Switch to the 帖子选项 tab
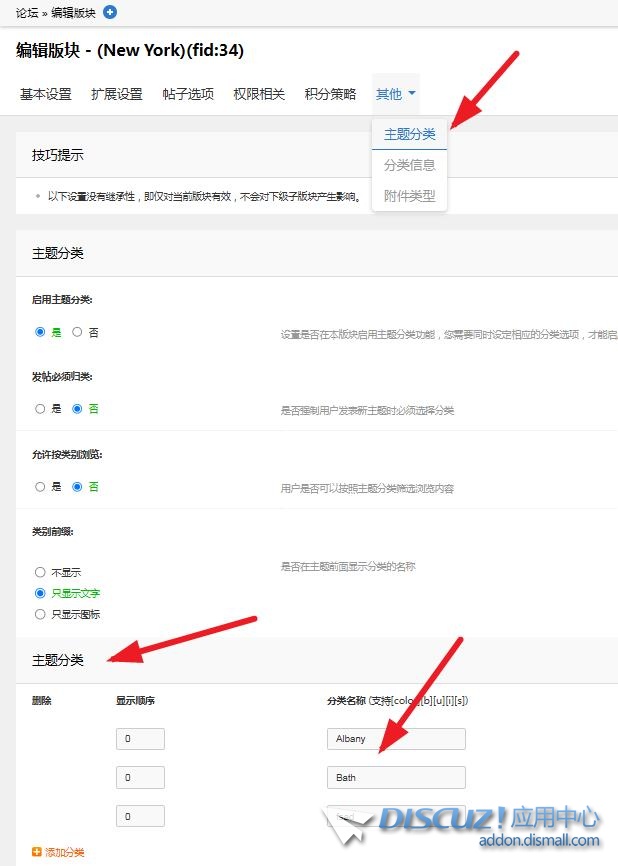Image resolution: width=618 pixels, height=866 pixels. (x=188, y=94)
